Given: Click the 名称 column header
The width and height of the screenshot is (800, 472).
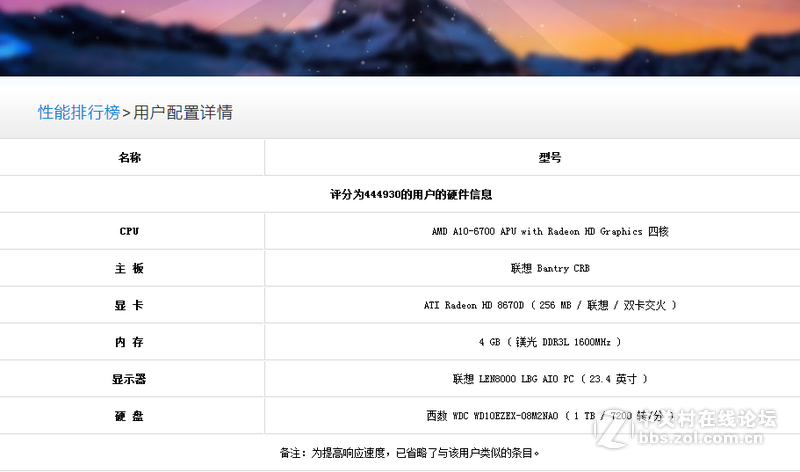Looking at the screenshot, I should (130, 158).
